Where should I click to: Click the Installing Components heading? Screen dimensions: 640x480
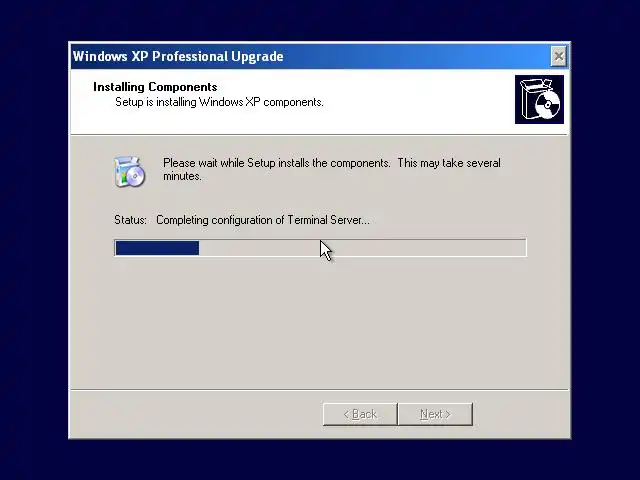155,87
